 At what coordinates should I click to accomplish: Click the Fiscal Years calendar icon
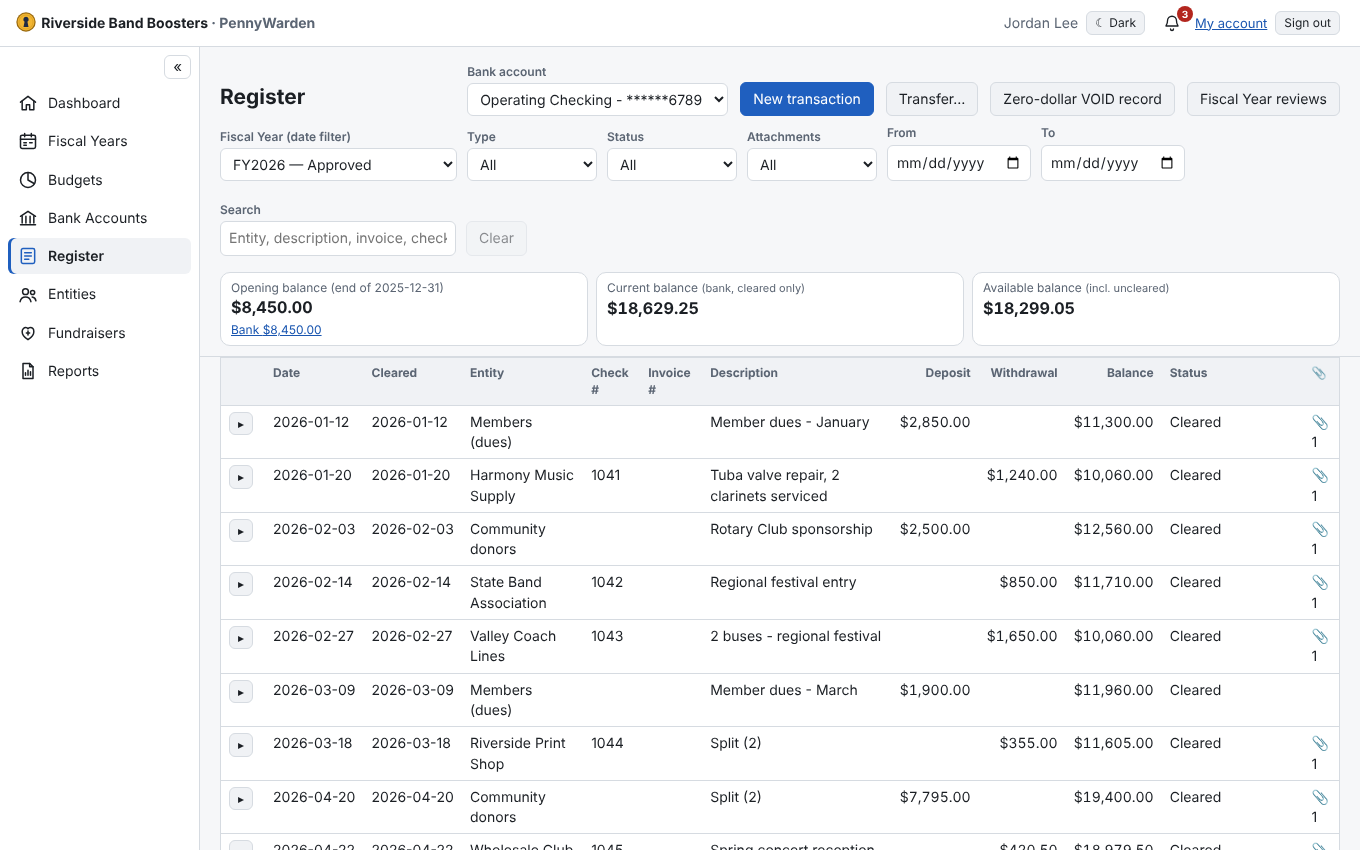click(28, 141)
